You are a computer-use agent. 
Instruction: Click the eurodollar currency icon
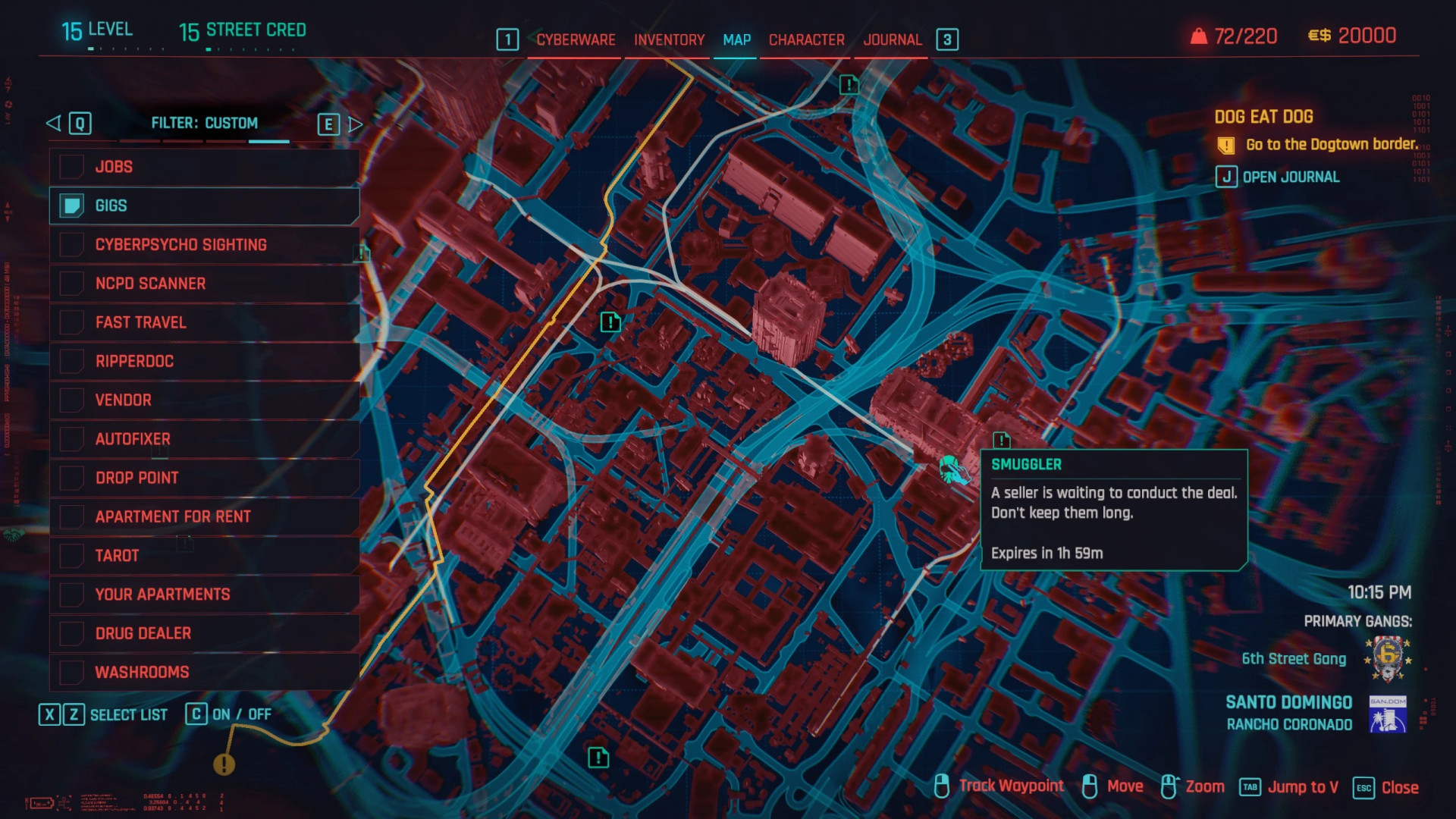(1319, 36)
